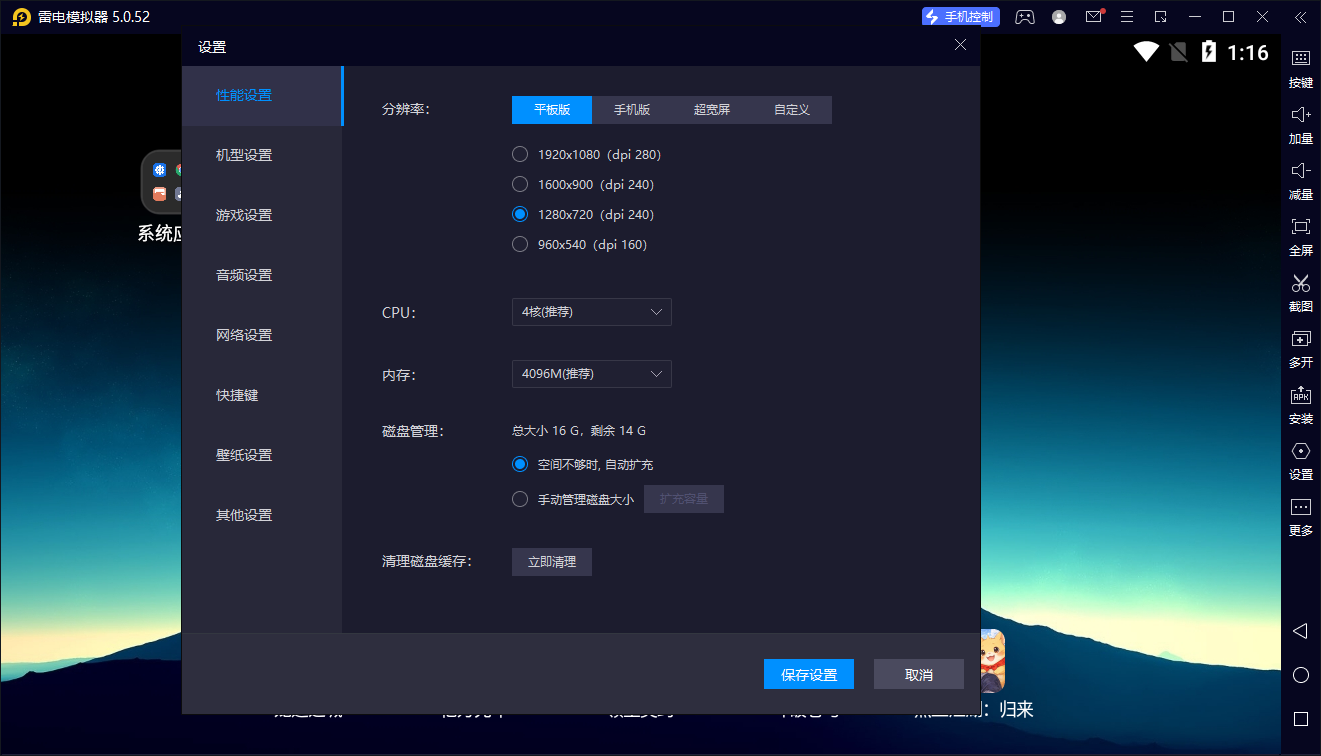Click the shrink-window icon beside the minimize button
Viewport: 1321px width, 756px height.
point(1161,17)
